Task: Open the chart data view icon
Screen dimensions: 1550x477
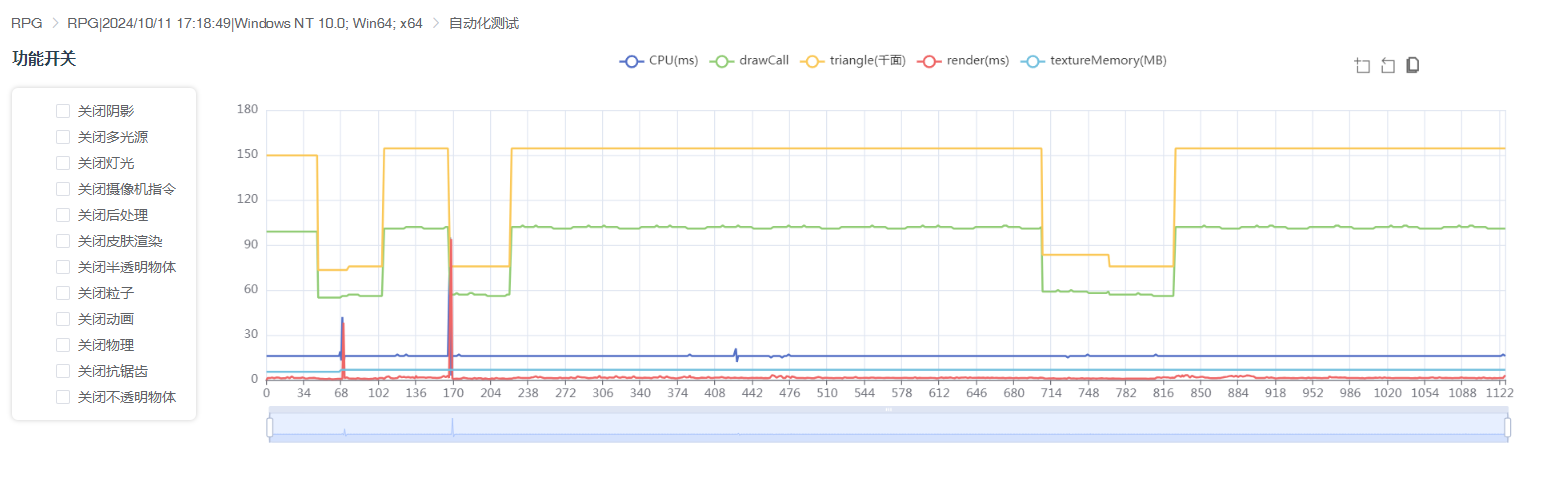Action: click(1413, 65)
